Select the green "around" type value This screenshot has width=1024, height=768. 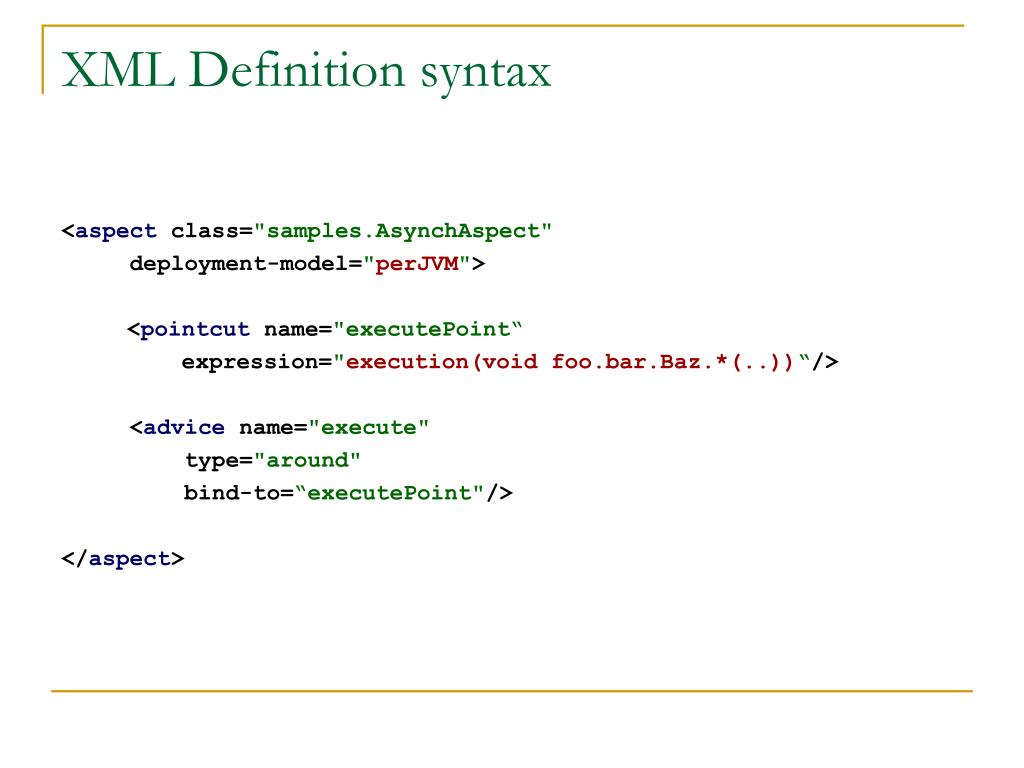point(306,460)
